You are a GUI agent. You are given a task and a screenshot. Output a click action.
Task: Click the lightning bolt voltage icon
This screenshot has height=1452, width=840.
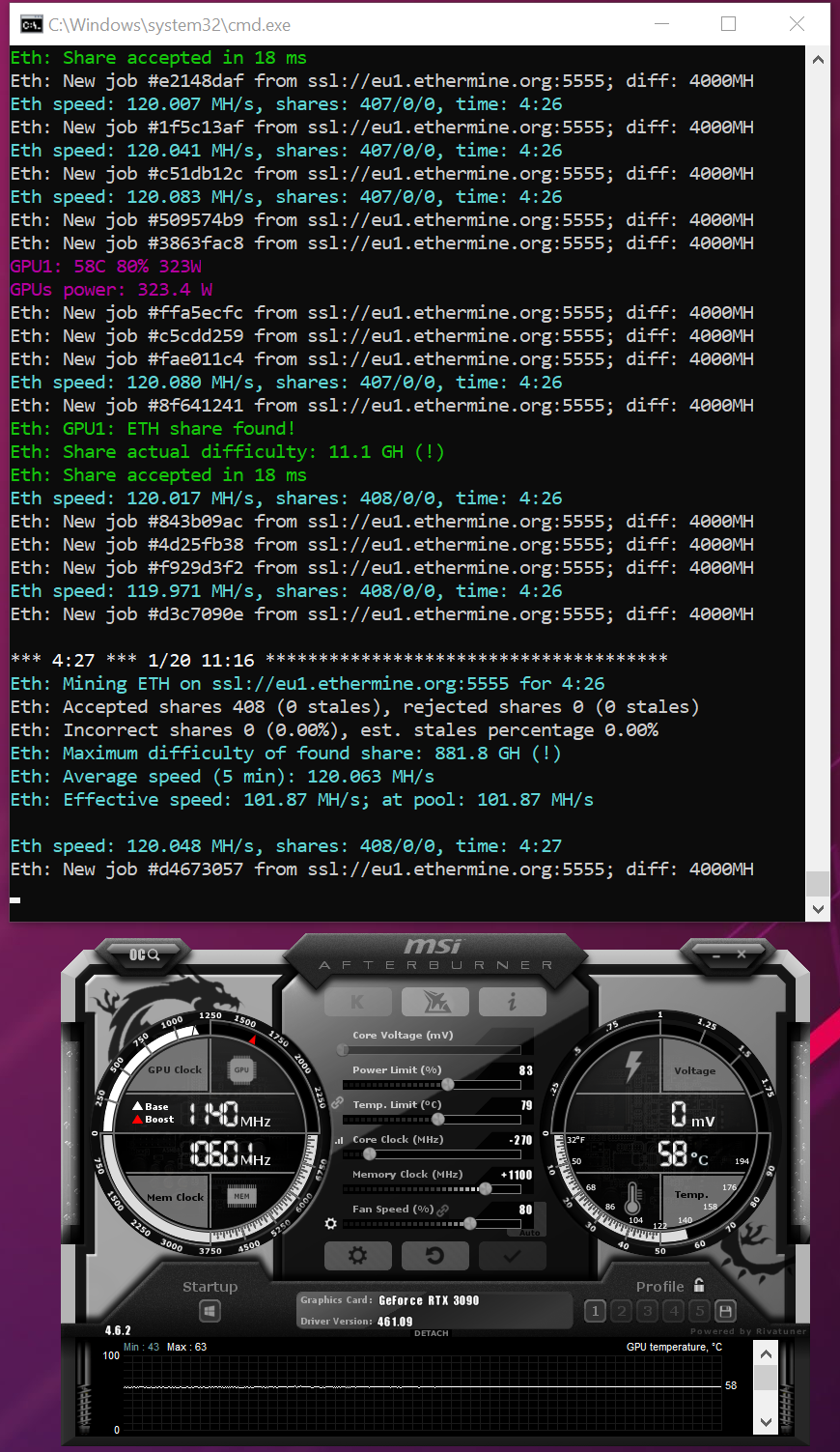click(x=633, y=1066)
